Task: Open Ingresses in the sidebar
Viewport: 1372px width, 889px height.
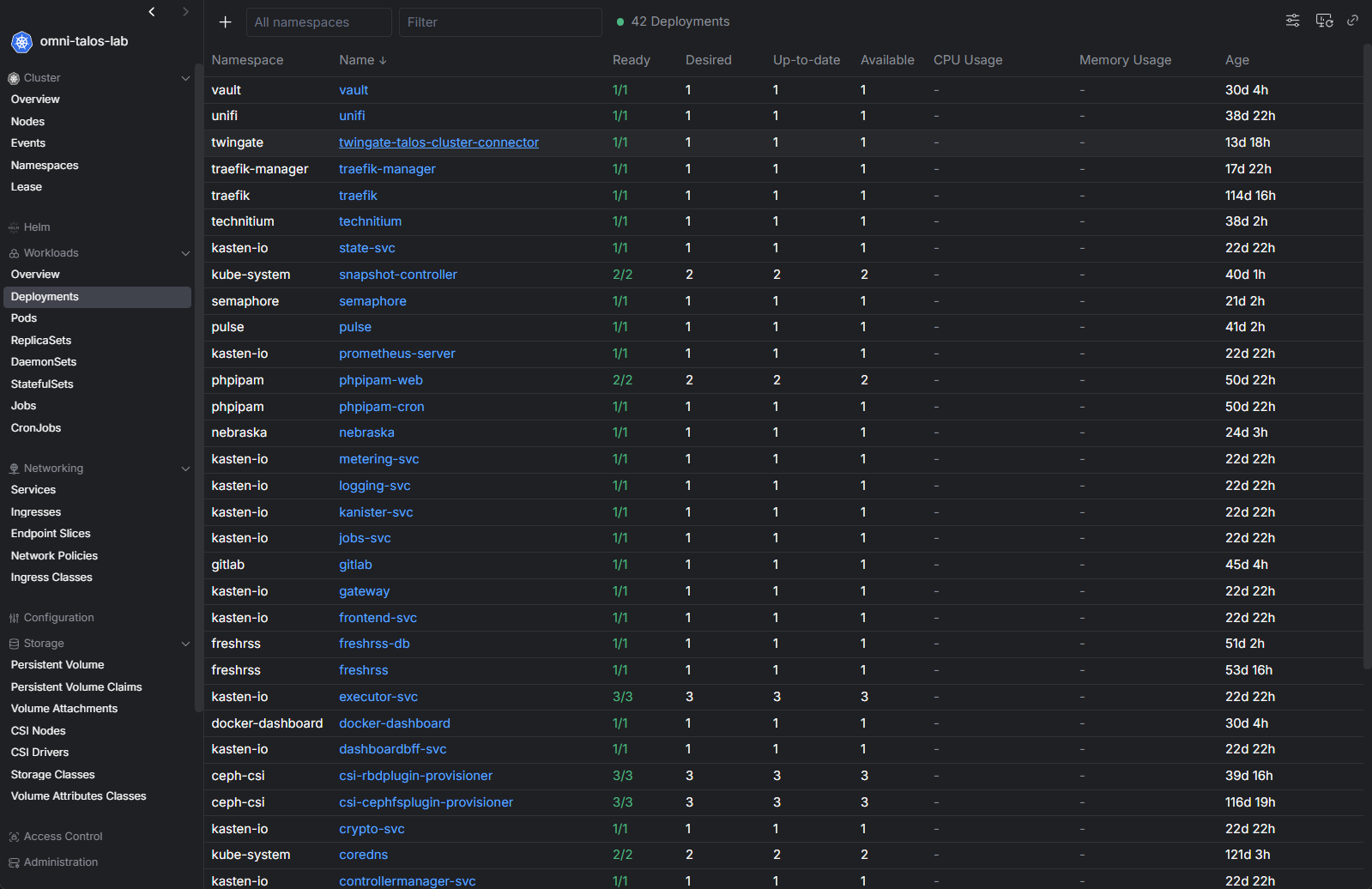Action: pos(36,512)
